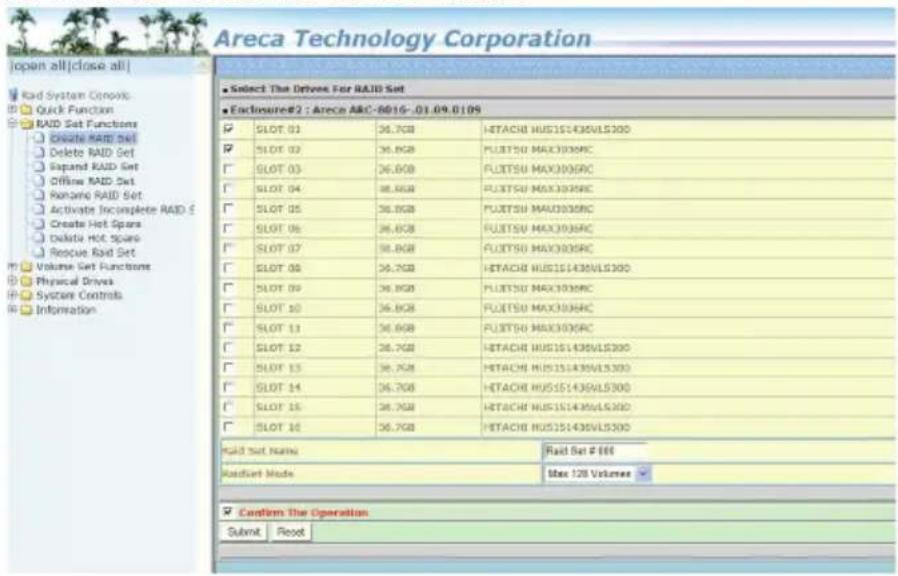Viewport: 898px width, 576px height.
Task: Check the SLOT 08 drive checkbox
Action: (x=229, y=268)
